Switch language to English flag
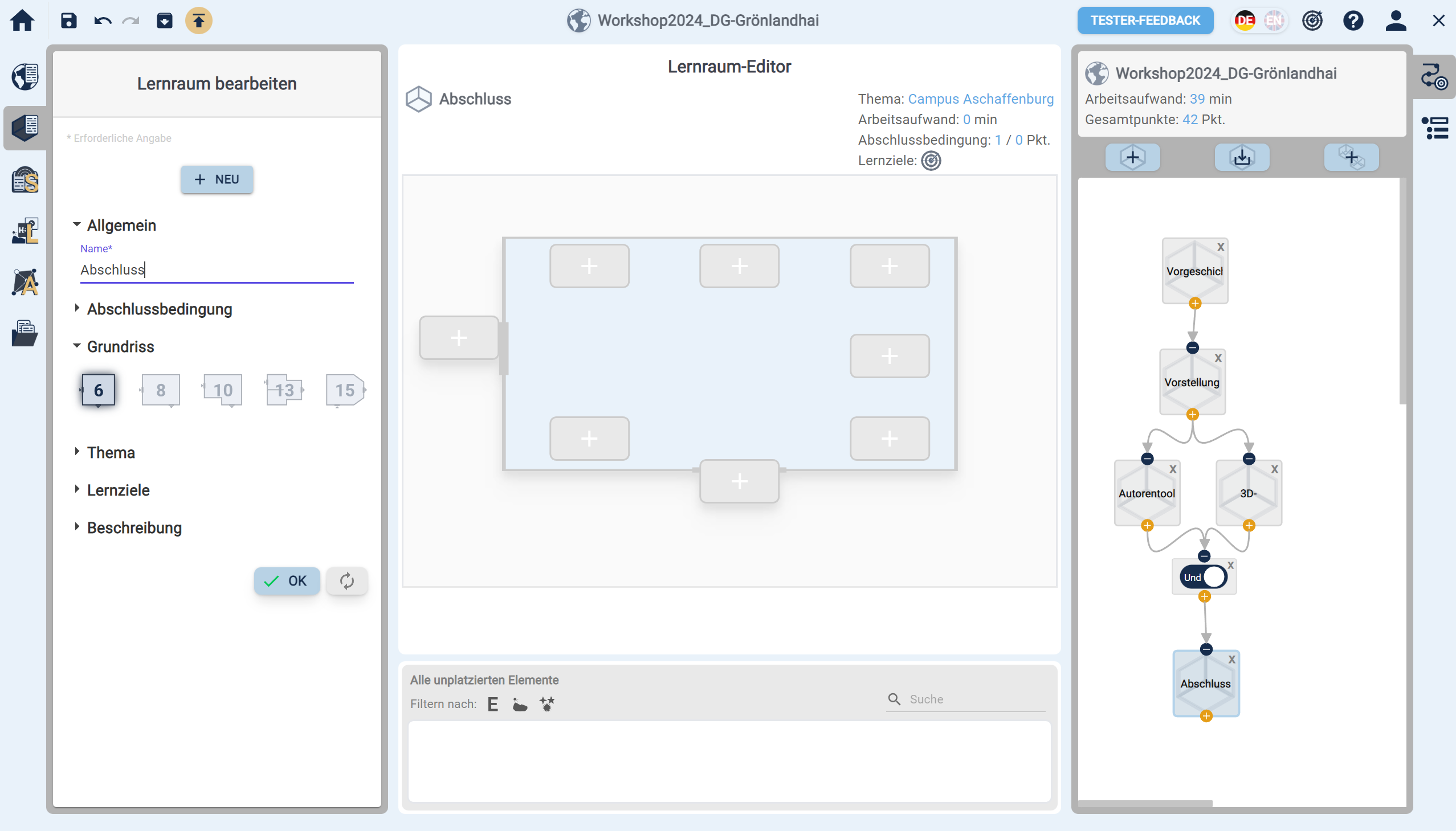1456x831 pixels. tap(1273, 21)
